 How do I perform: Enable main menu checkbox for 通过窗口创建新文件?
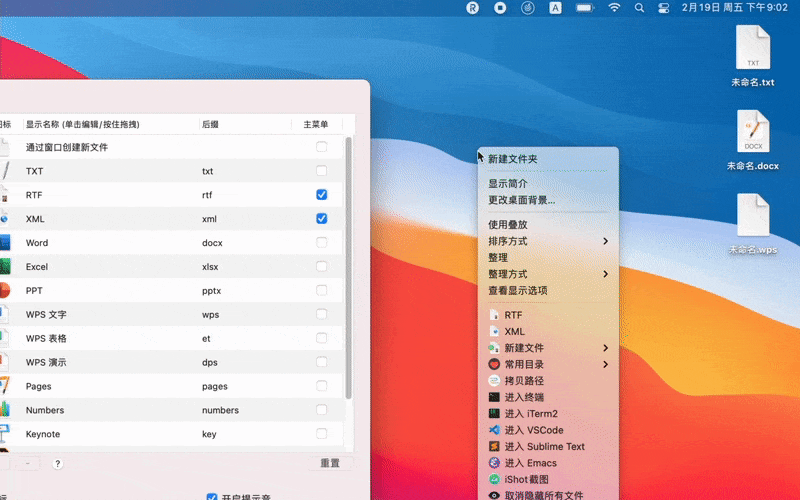[321, 147]
